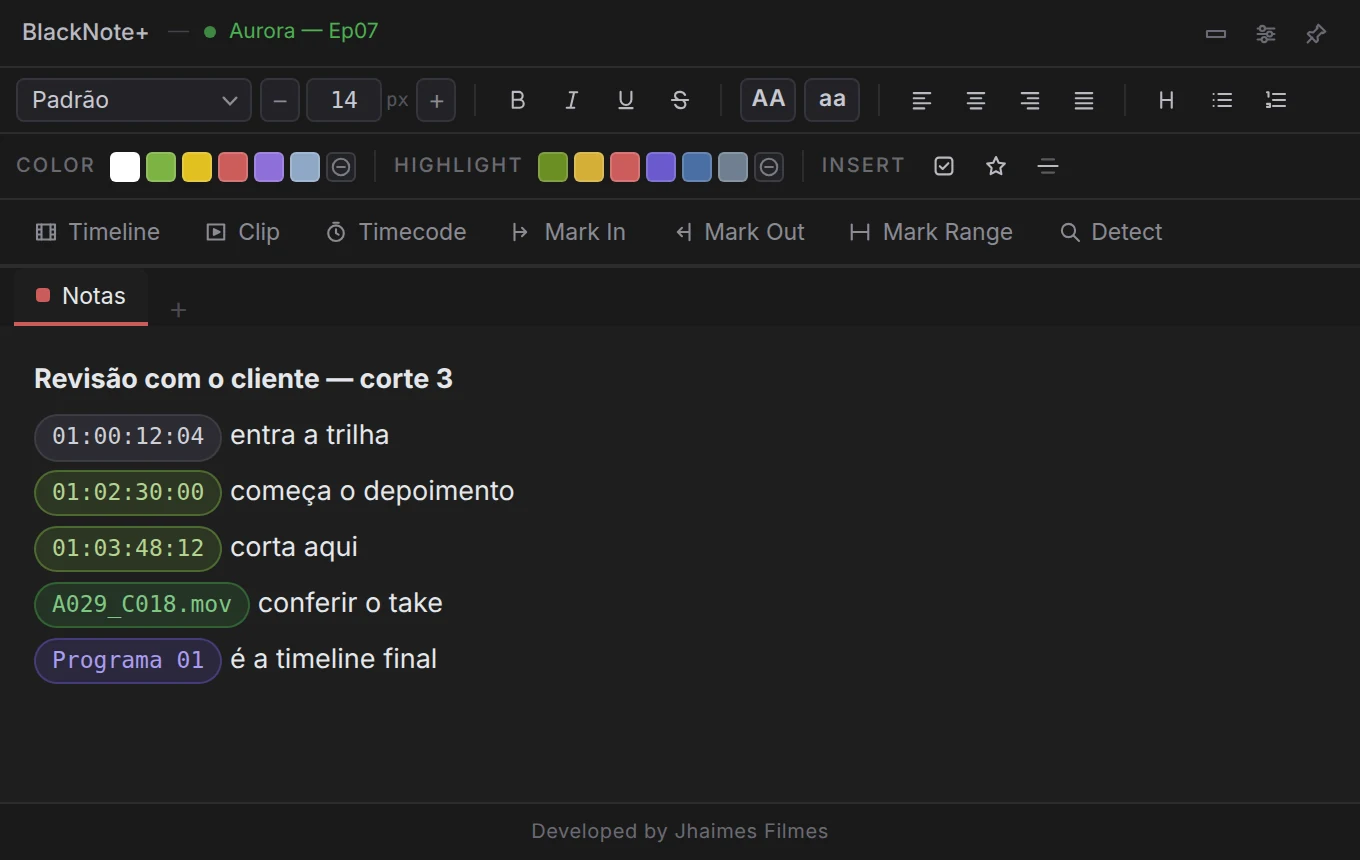Click the note text 'começa o depoimento'
1360x860 pixels.
point(372,491)
